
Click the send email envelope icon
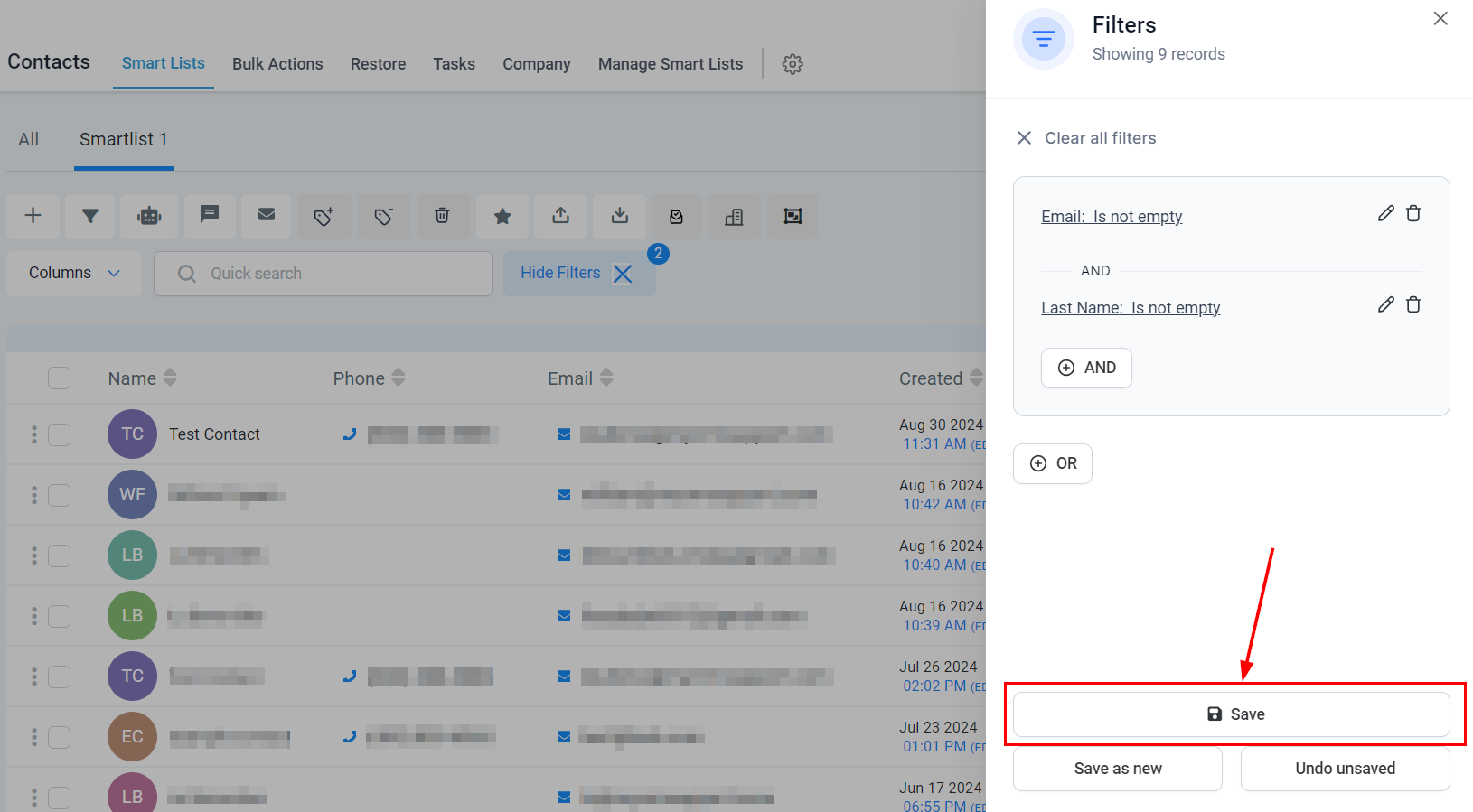point(267,216)
